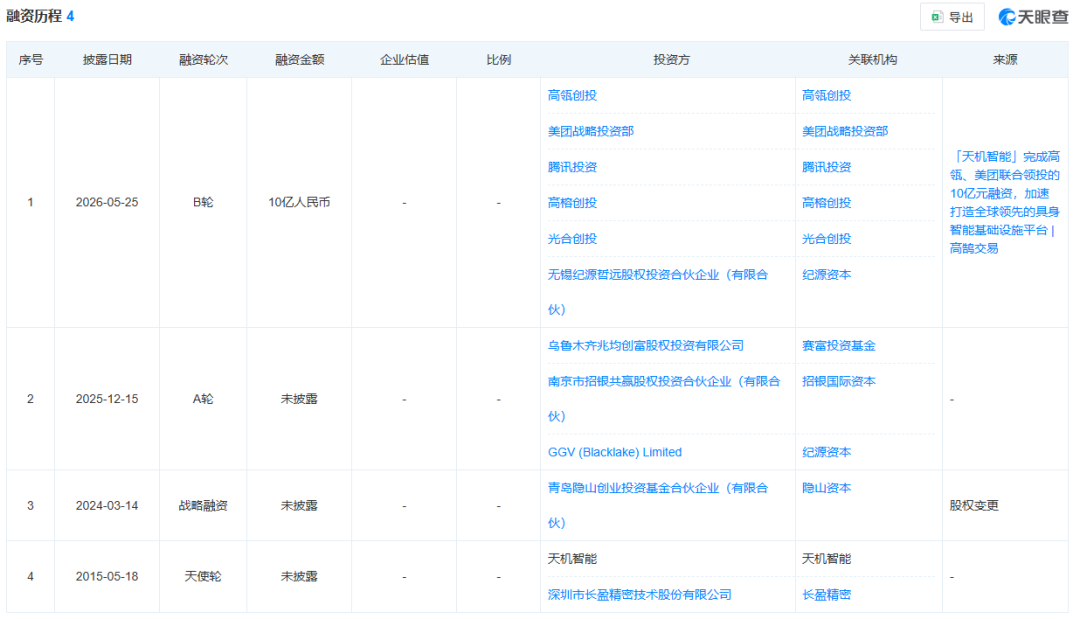This screenshot has height=619, width=1080.
Task: Open 无锡纪源哲远股权投资合伙企业 investor link
Action: [x=658, y=292]
